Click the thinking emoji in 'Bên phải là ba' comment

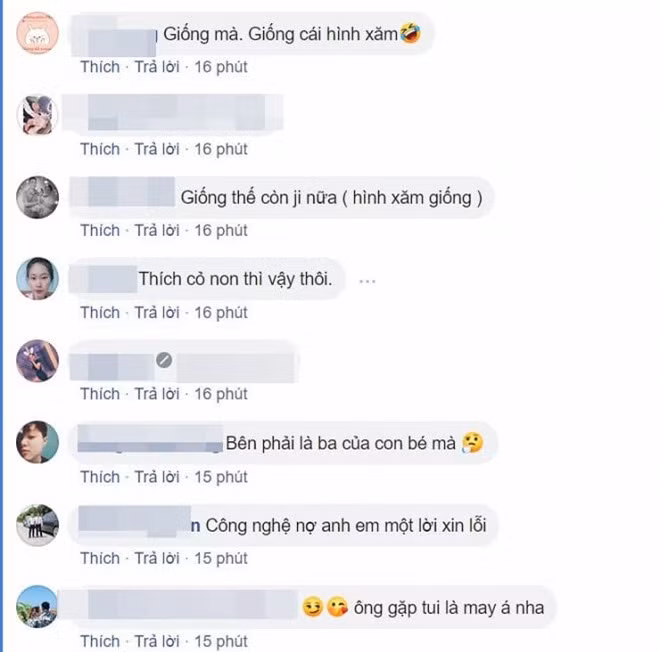pos(473,442)
